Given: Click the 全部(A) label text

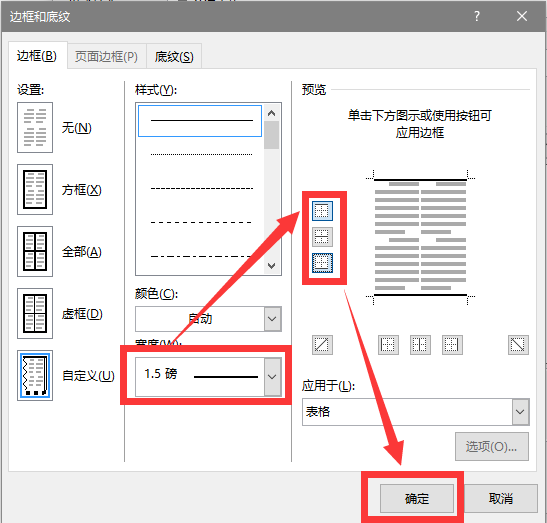Looking at the screenshot, I should click(82, 252).
